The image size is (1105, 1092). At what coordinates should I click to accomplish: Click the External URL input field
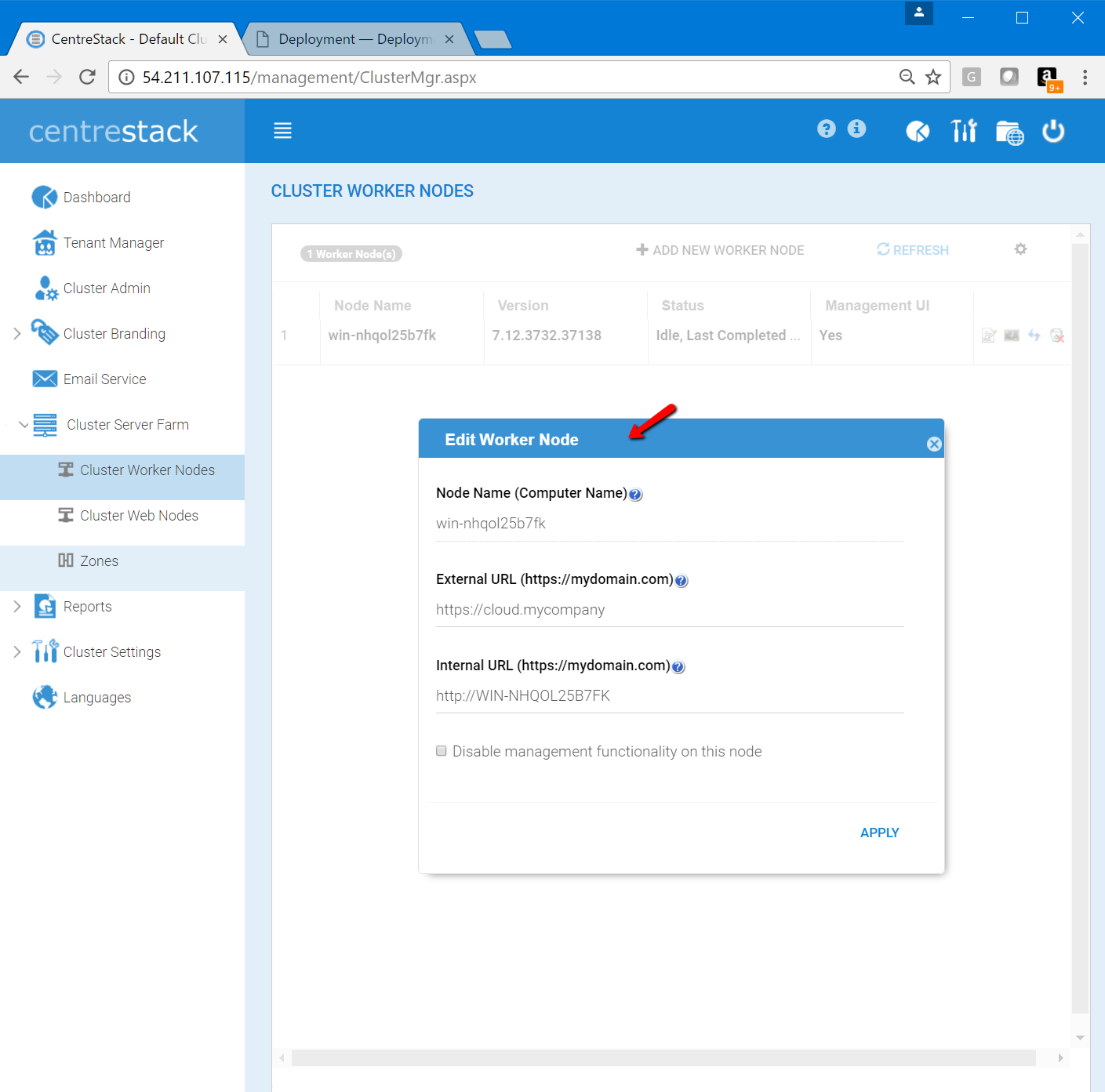[x=670, y=610]
